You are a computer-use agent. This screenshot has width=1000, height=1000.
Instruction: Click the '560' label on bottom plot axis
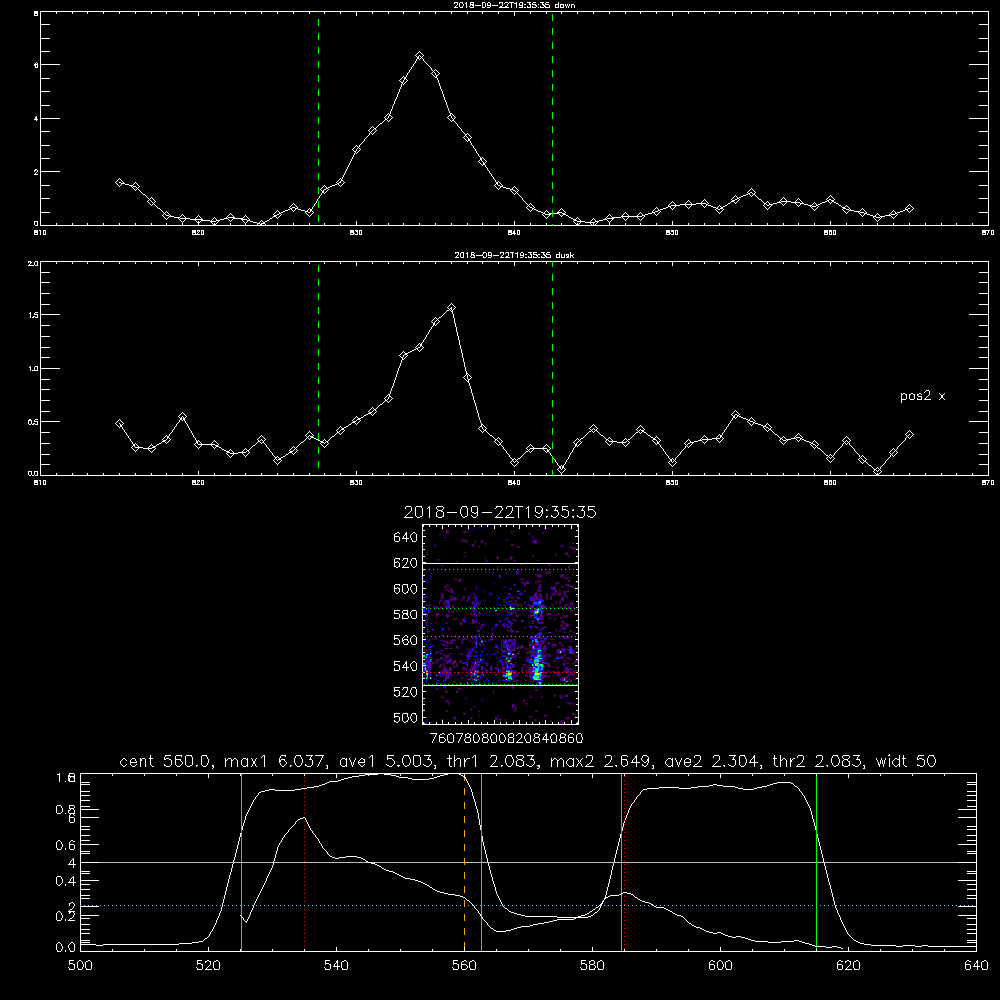pyautogui.click(x=464, y=965)
